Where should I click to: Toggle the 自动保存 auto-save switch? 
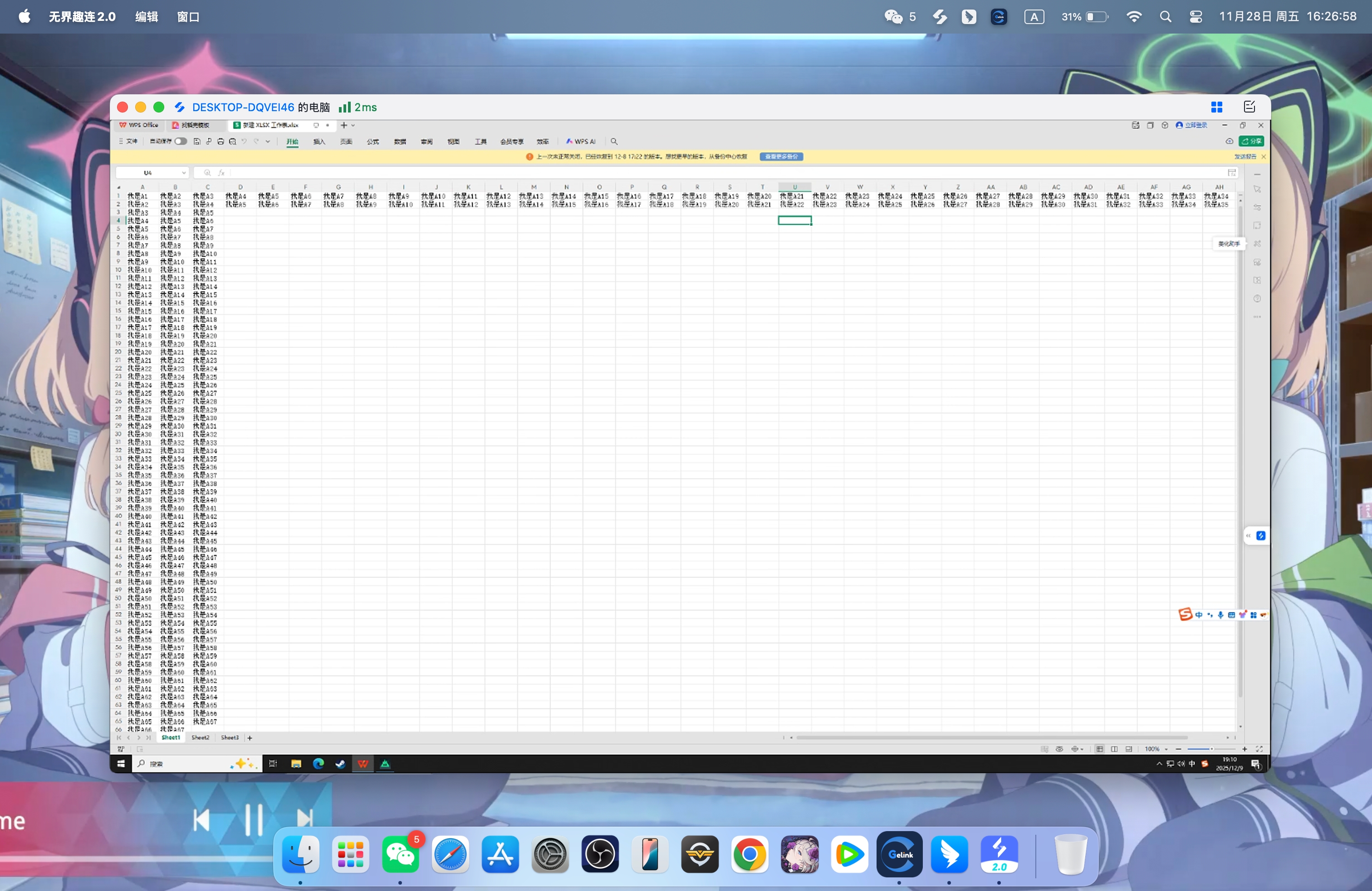click(x=181, y=141)
